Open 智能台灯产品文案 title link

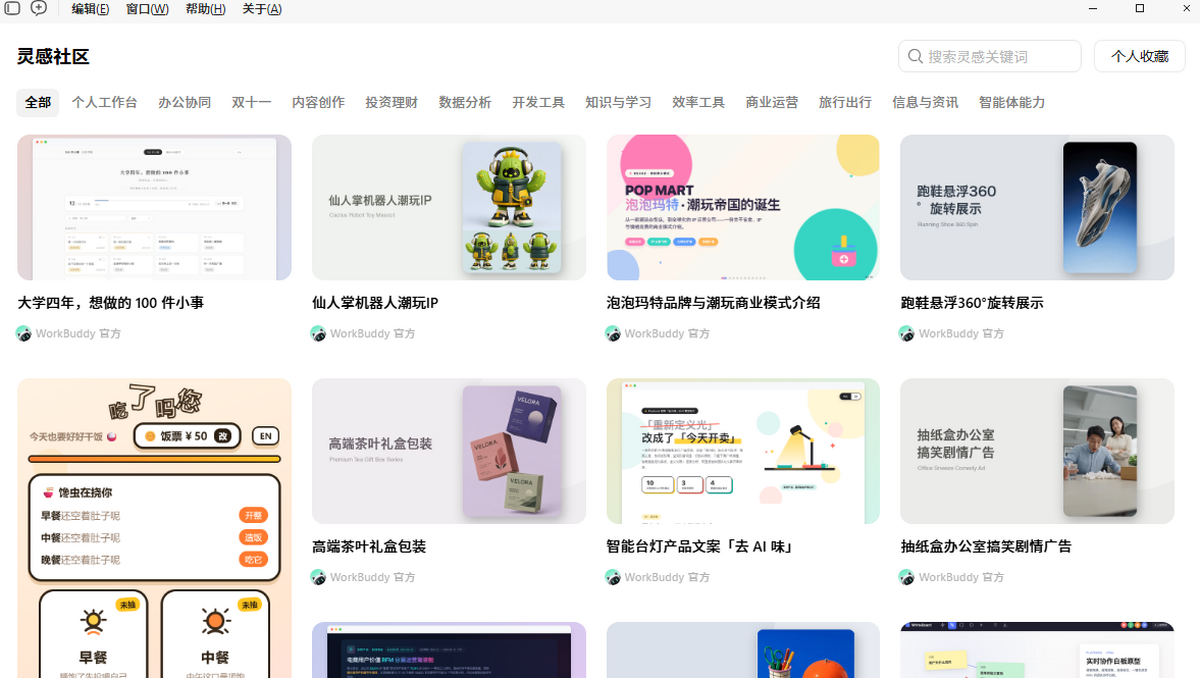(x=700, y=547)
